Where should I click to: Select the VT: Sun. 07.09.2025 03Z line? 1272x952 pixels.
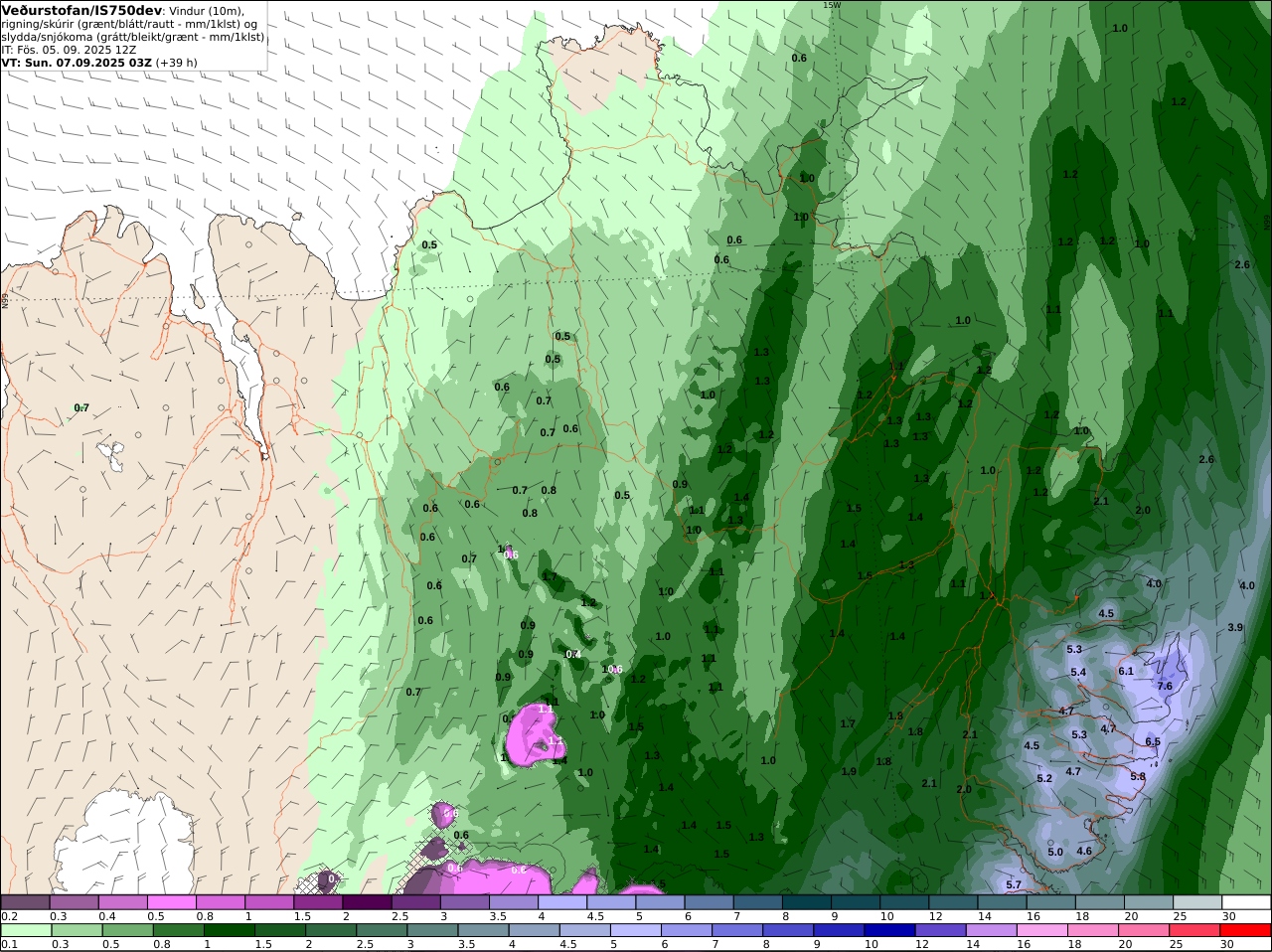coord(77,63)
